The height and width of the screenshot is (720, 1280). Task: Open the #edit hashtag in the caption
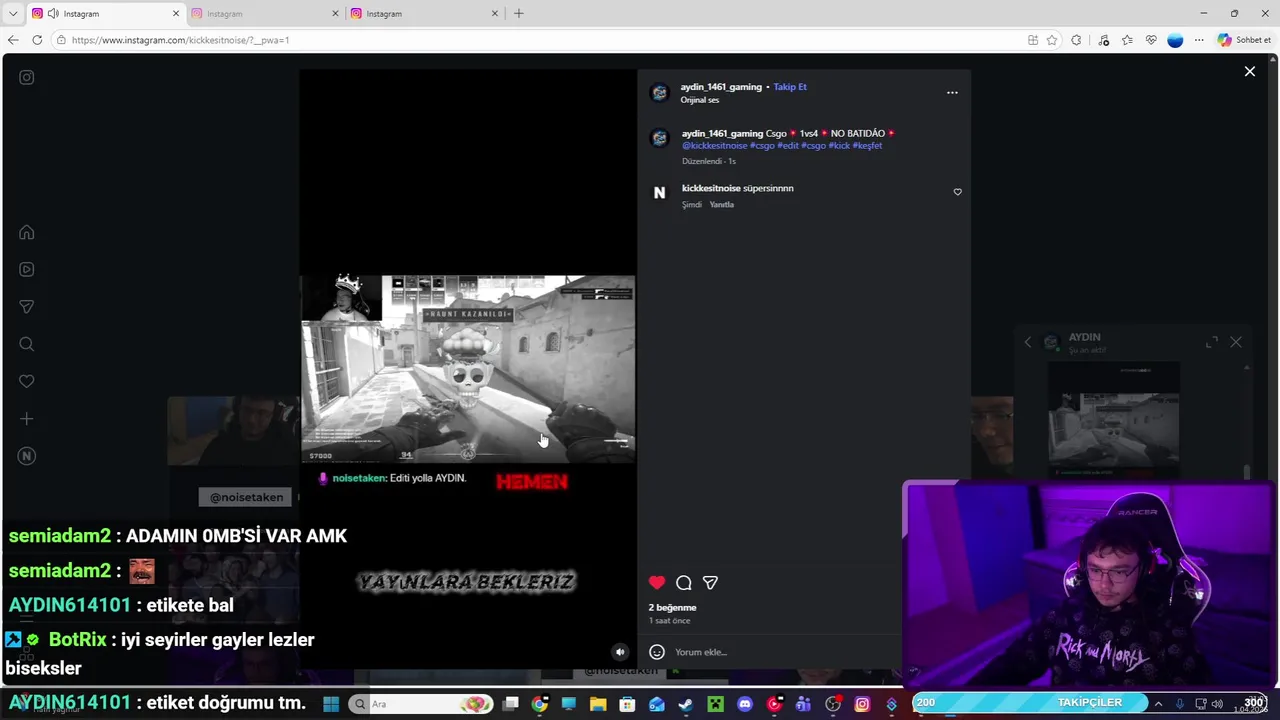[788, 146]
